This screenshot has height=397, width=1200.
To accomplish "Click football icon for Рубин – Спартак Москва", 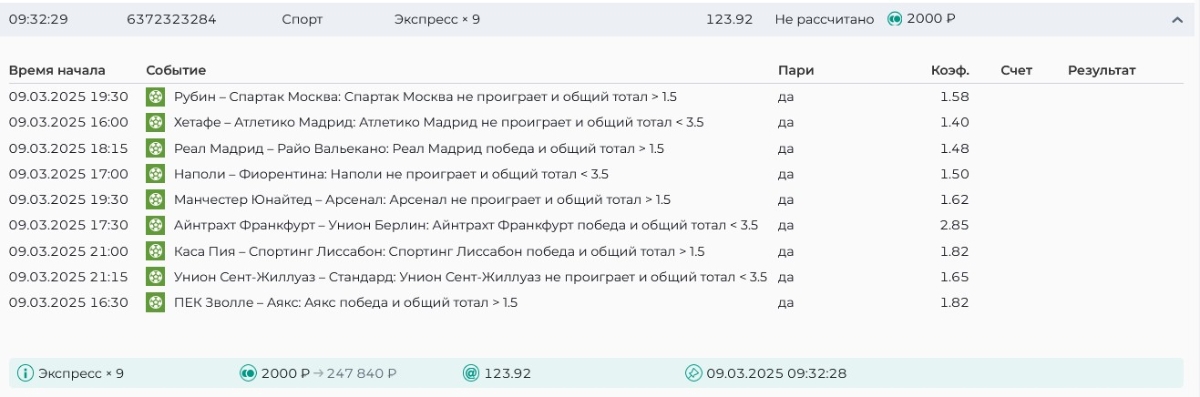I will click(x=155, y=97).
